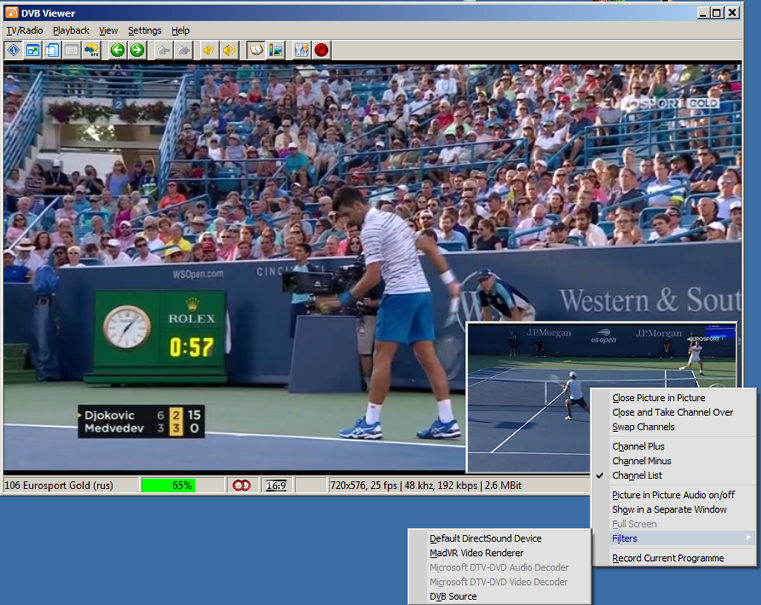Open the Settings menu

[x=145, y=31]
